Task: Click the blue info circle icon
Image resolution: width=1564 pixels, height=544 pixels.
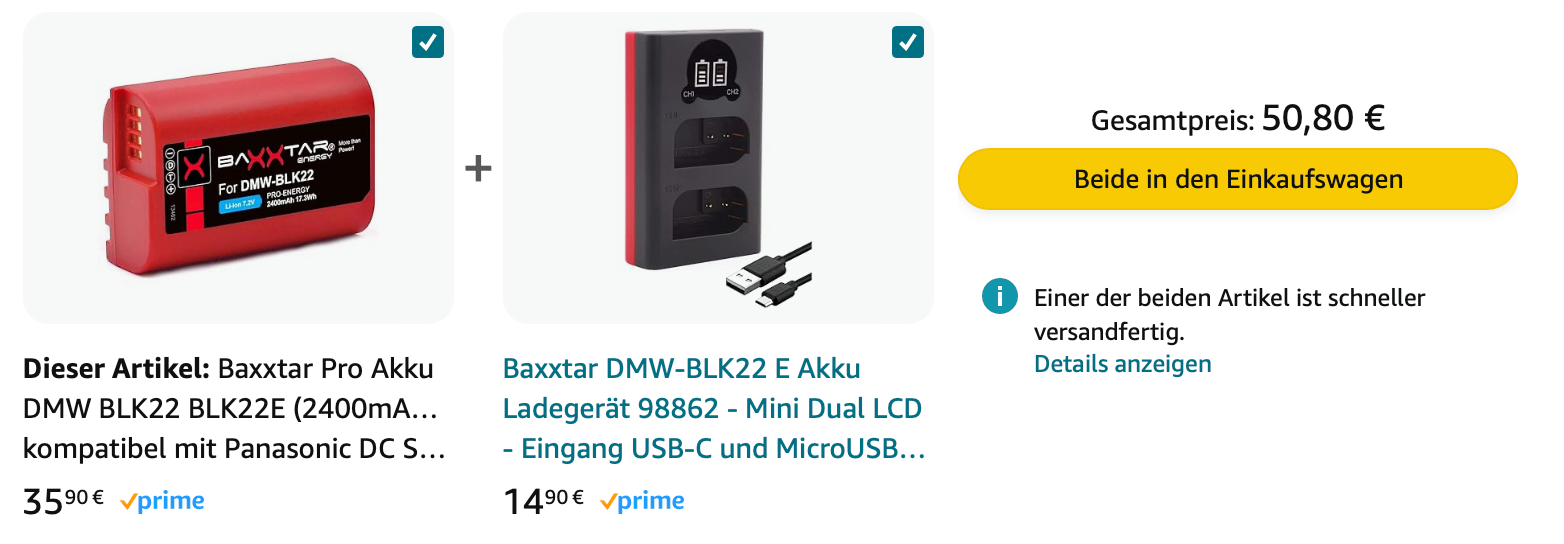Action: point(999,297)
